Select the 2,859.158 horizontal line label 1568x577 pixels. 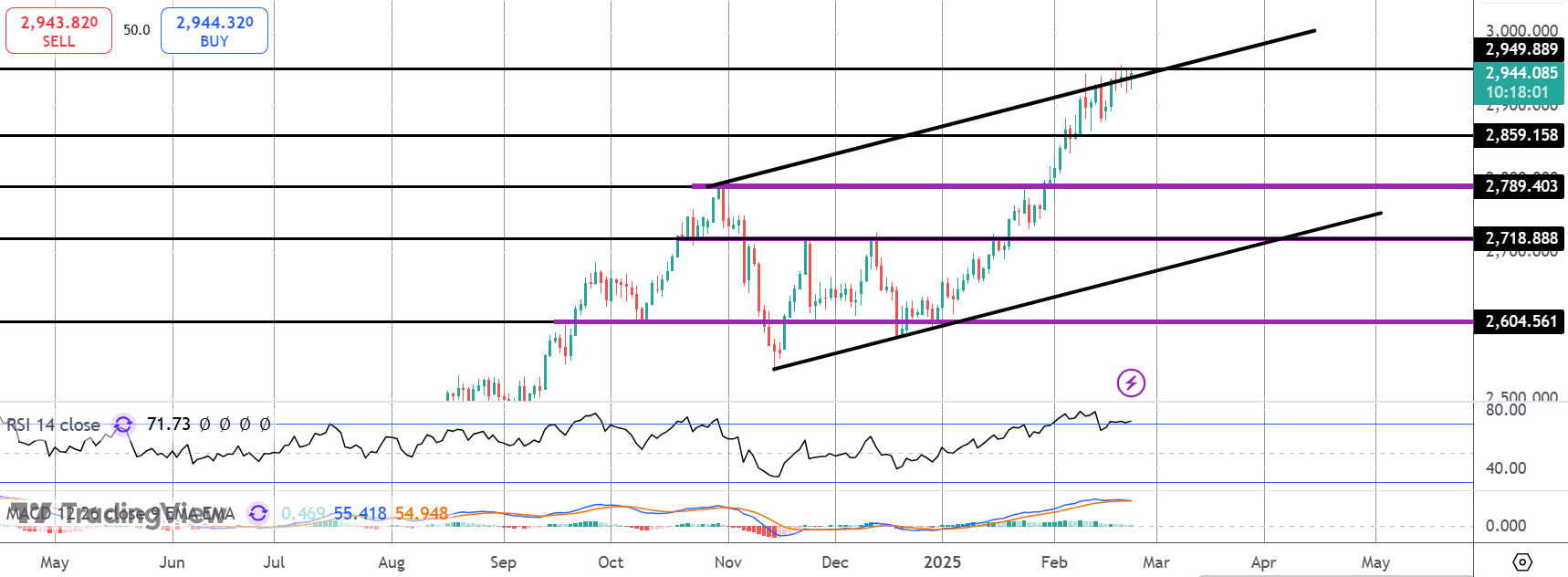point(1521,135)
